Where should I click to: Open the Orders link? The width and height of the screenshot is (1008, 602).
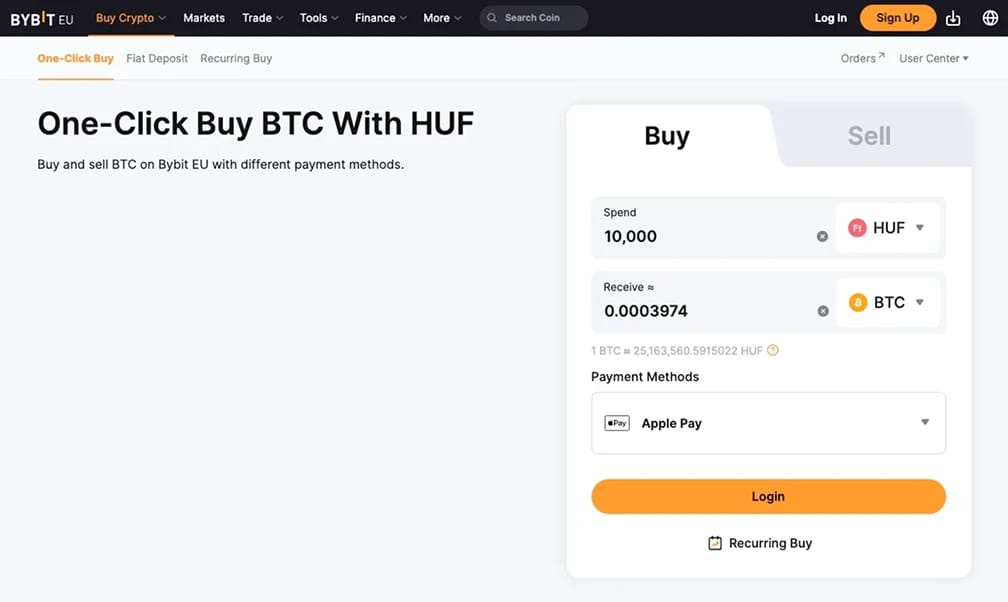(862, 59)
